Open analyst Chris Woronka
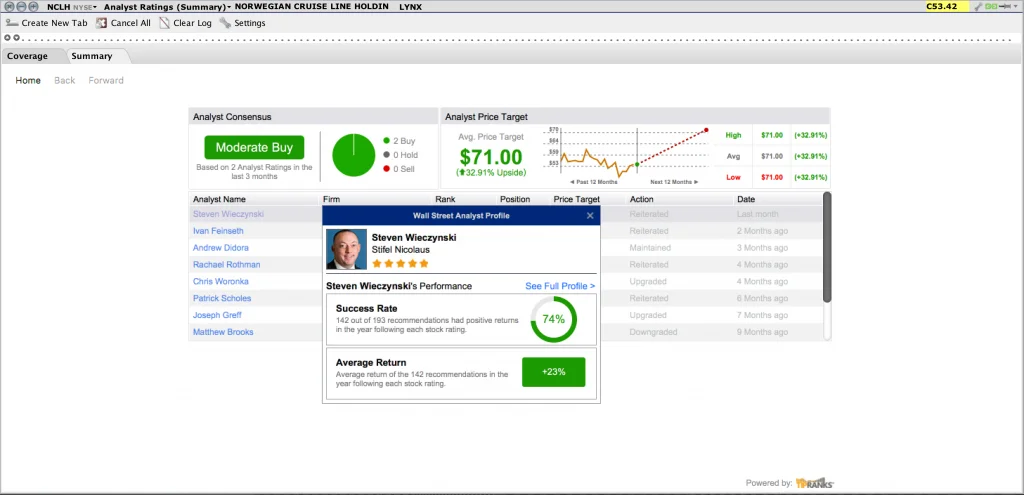This screenshot has height=495, width=1024. 221,281
